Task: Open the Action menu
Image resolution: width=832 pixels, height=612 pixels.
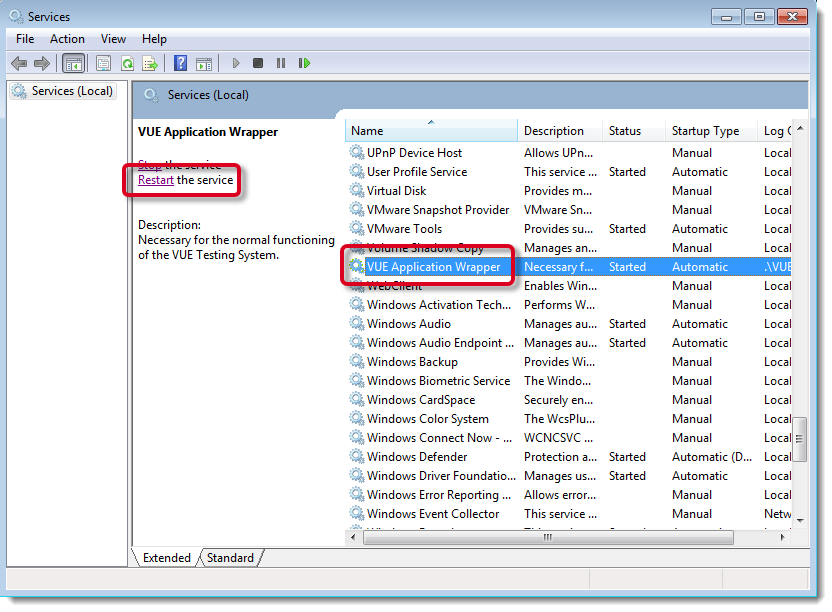Action: click(x=67, y=39)
